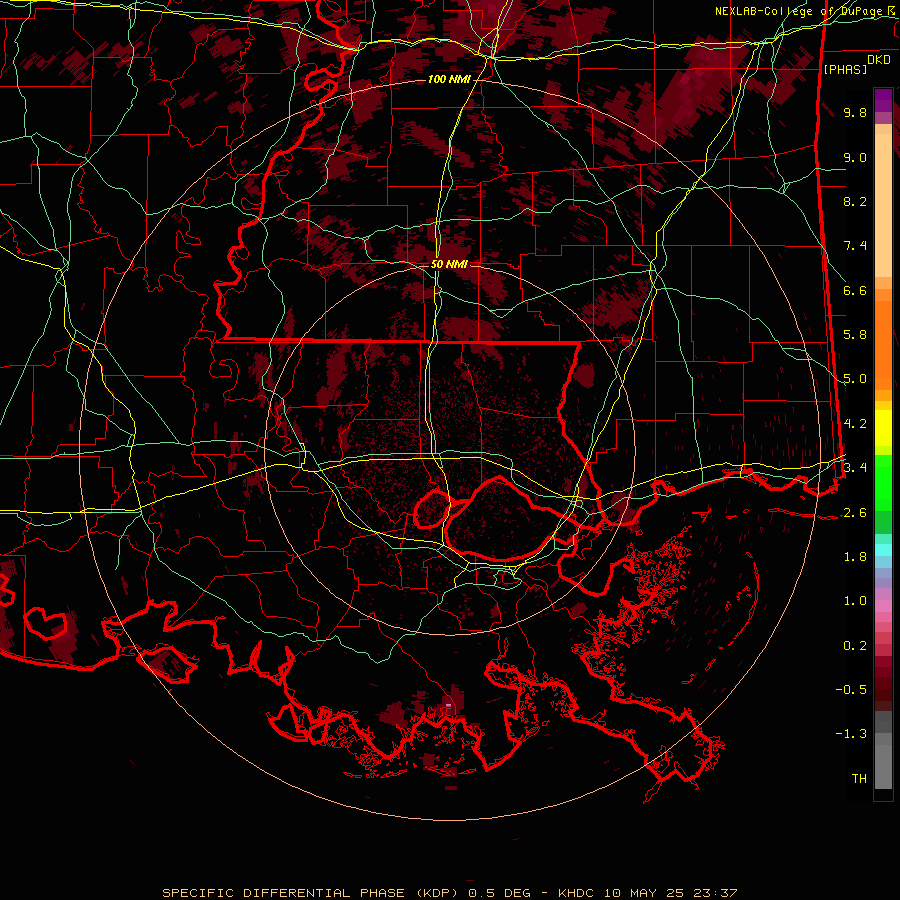
Task: Pick the purple swatch at the color bar top
Action: [883, 100]
